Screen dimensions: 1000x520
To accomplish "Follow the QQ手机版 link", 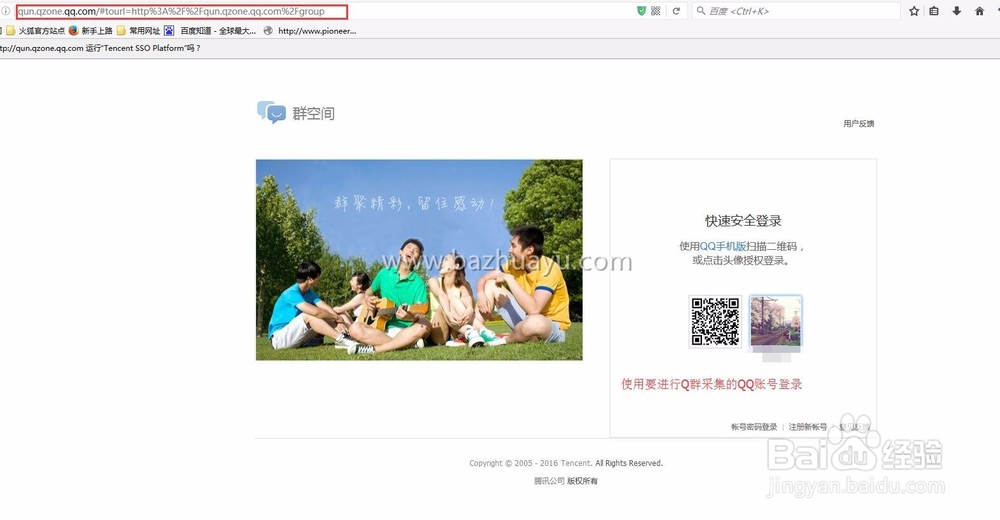I will [723, 246].
